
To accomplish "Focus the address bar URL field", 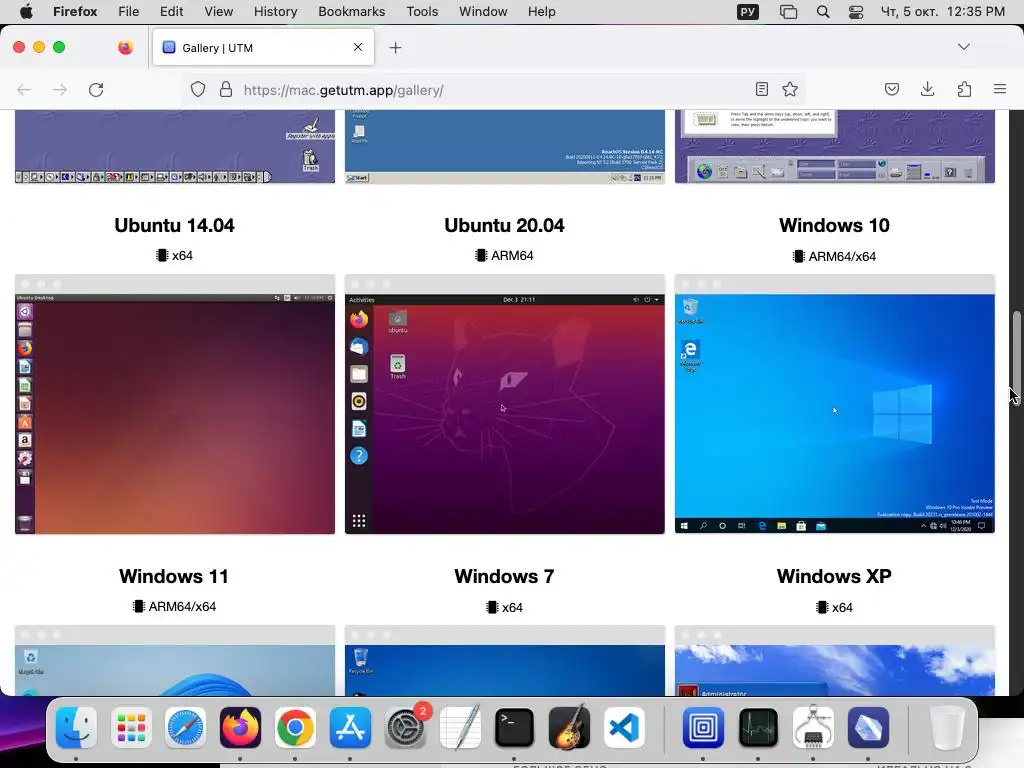I will 496,90.
